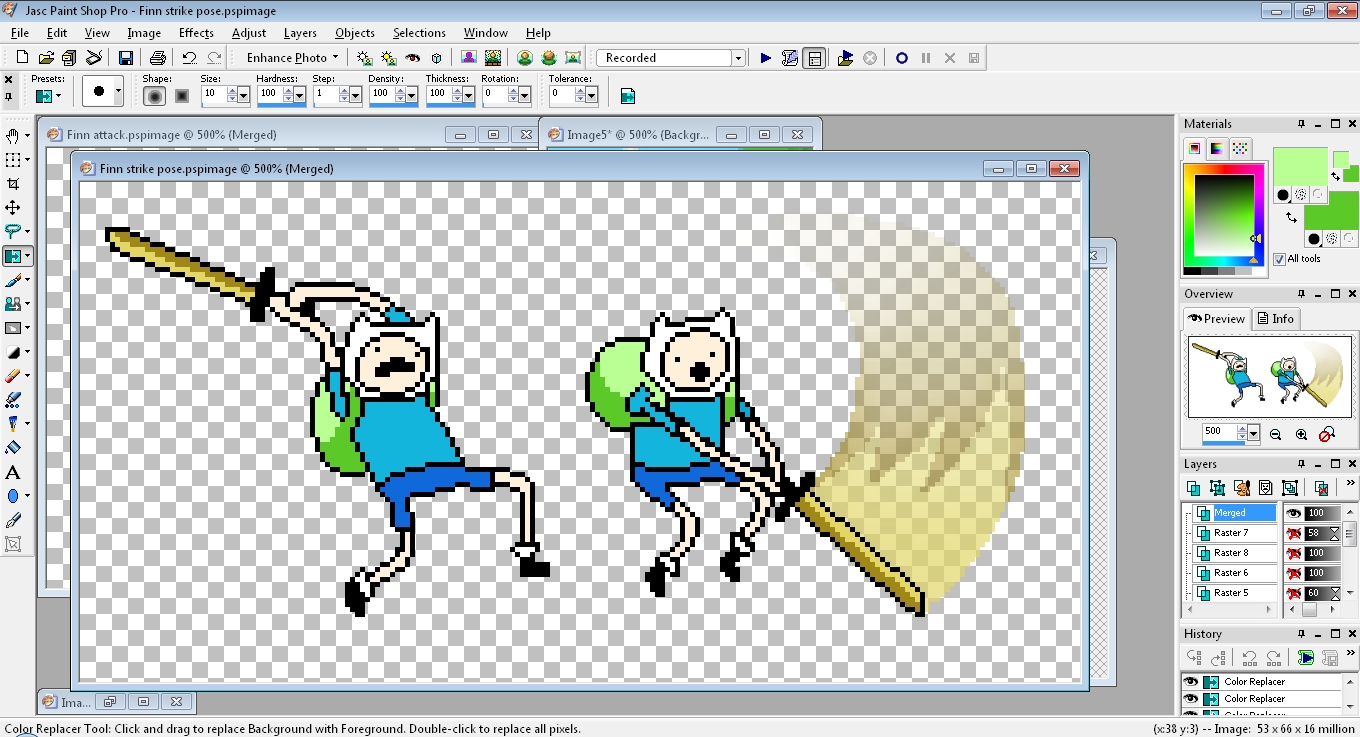
Task: Open the File menu
Action: (20, 33)
